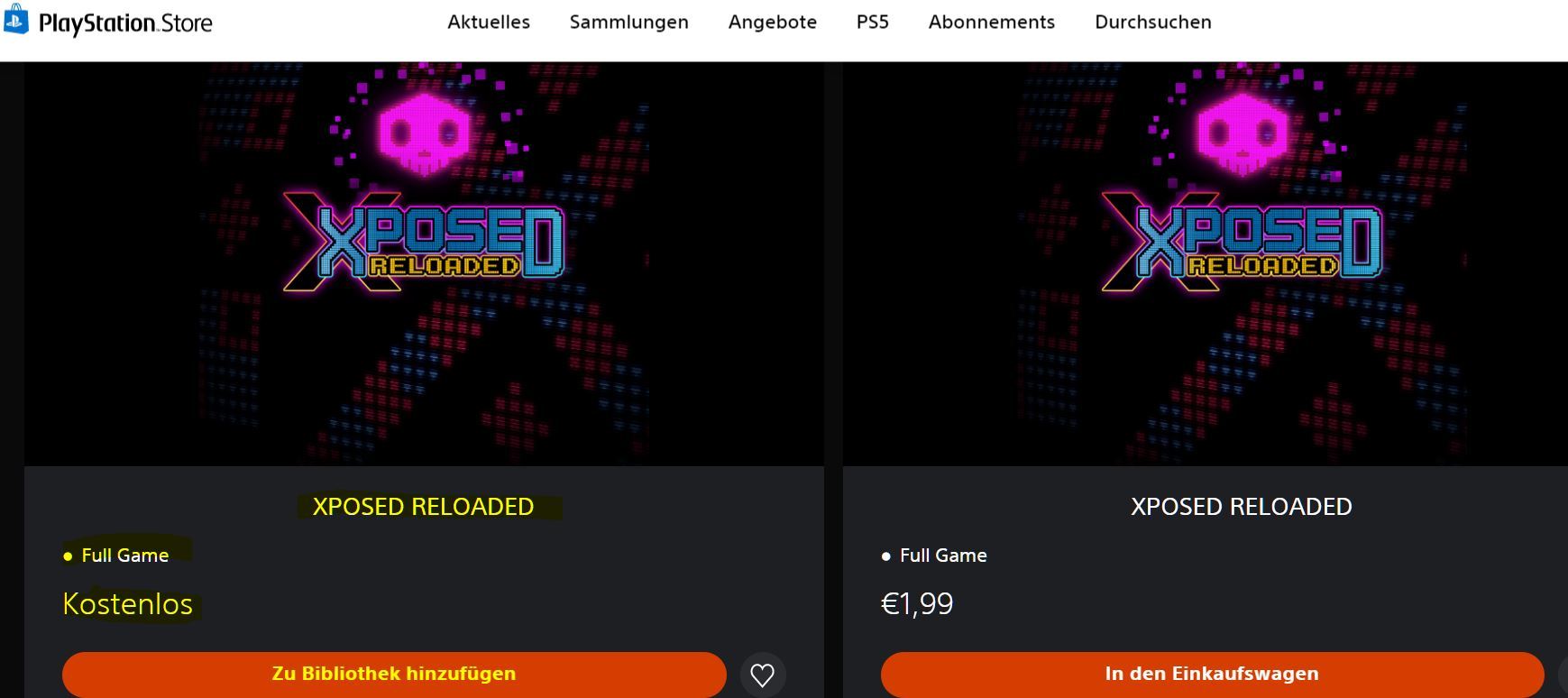Add the free game to wishlist via heart icon

pyautogui.click(x=763, y=675)
